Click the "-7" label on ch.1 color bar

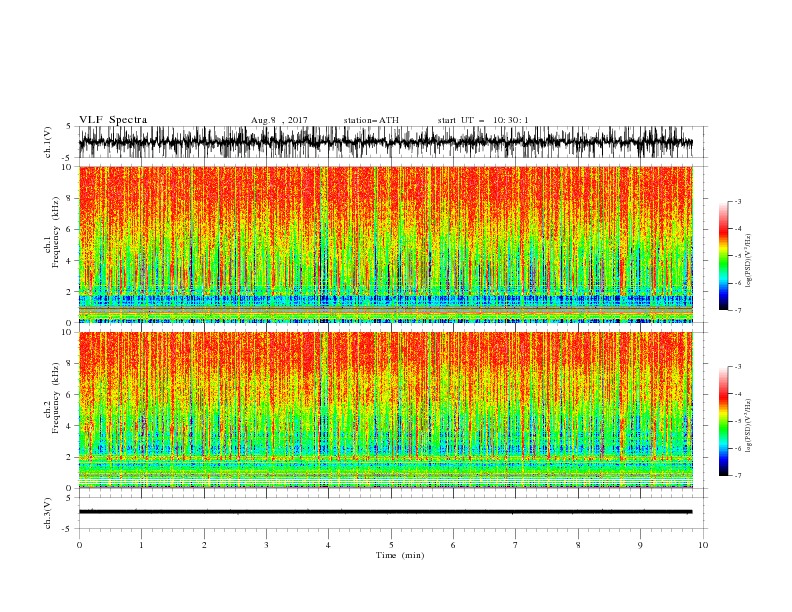click(x=738, y=310)
